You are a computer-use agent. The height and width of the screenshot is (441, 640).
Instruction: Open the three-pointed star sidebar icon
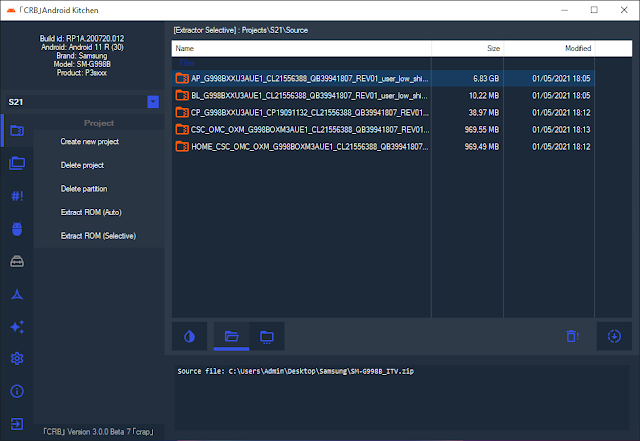tap(17, 294)
